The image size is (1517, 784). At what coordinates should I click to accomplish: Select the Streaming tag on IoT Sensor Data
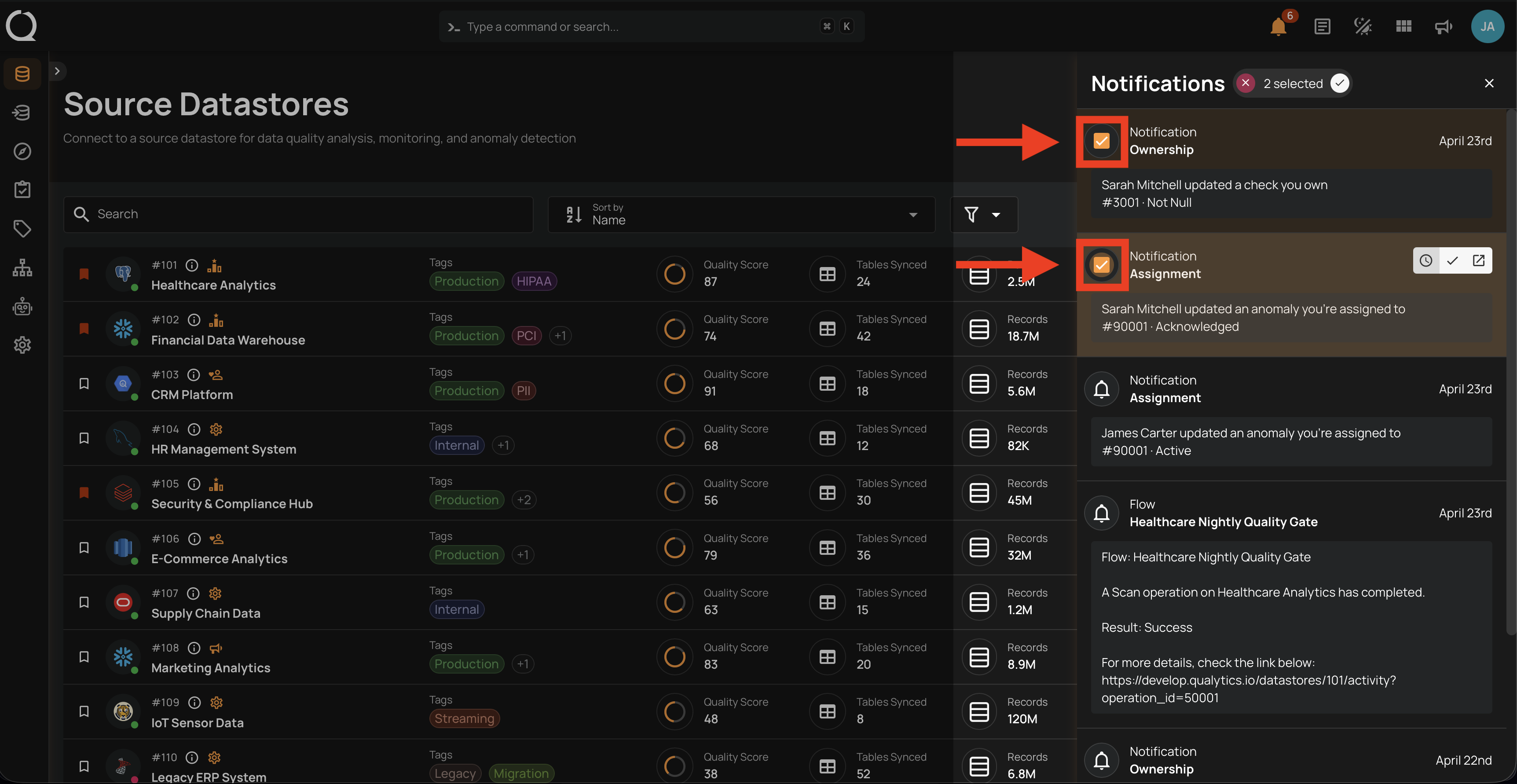(464, 718)
